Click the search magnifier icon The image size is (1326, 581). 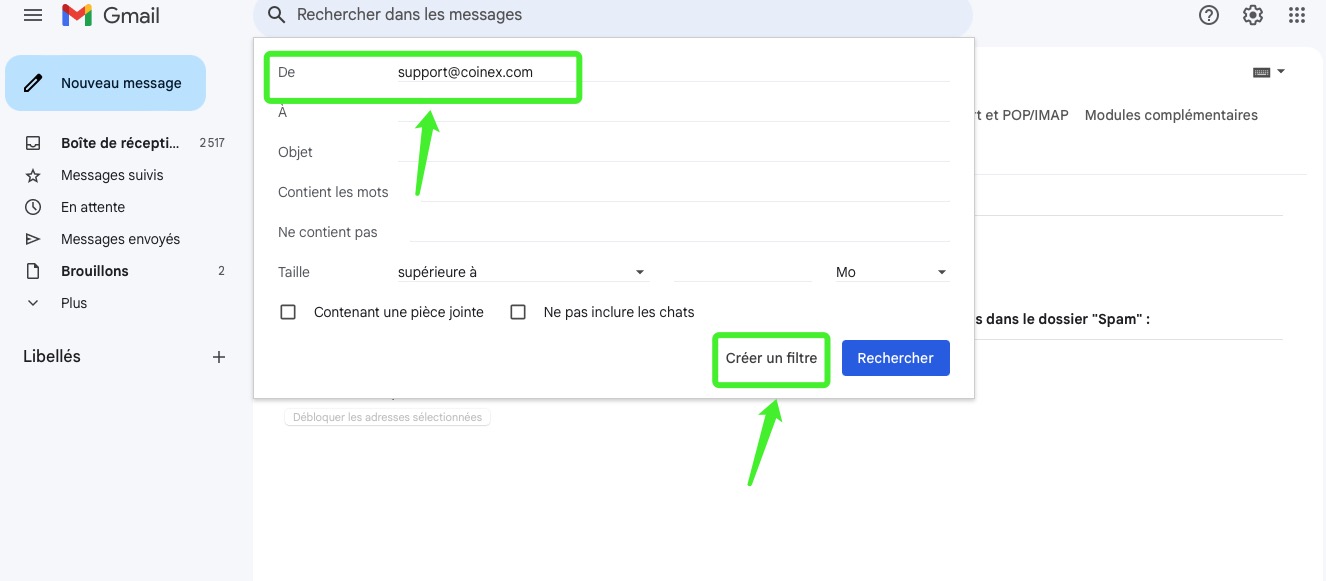277,16
